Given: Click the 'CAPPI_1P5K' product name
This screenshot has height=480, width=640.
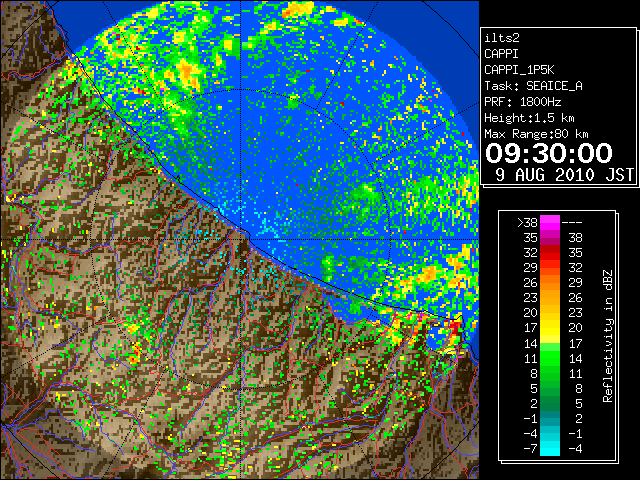Looking at the screenshot, I should [x=519, y=70].
